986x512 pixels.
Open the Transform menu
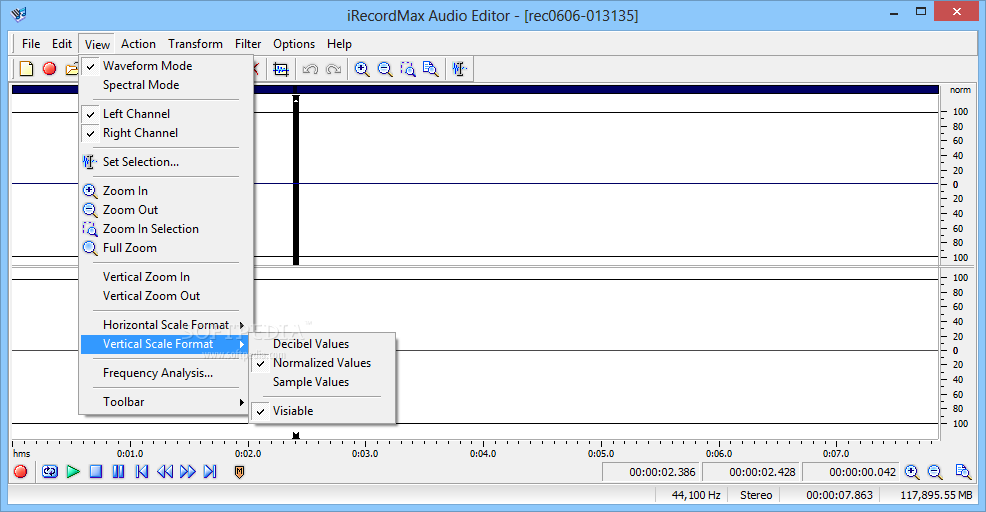click(195, 44)
